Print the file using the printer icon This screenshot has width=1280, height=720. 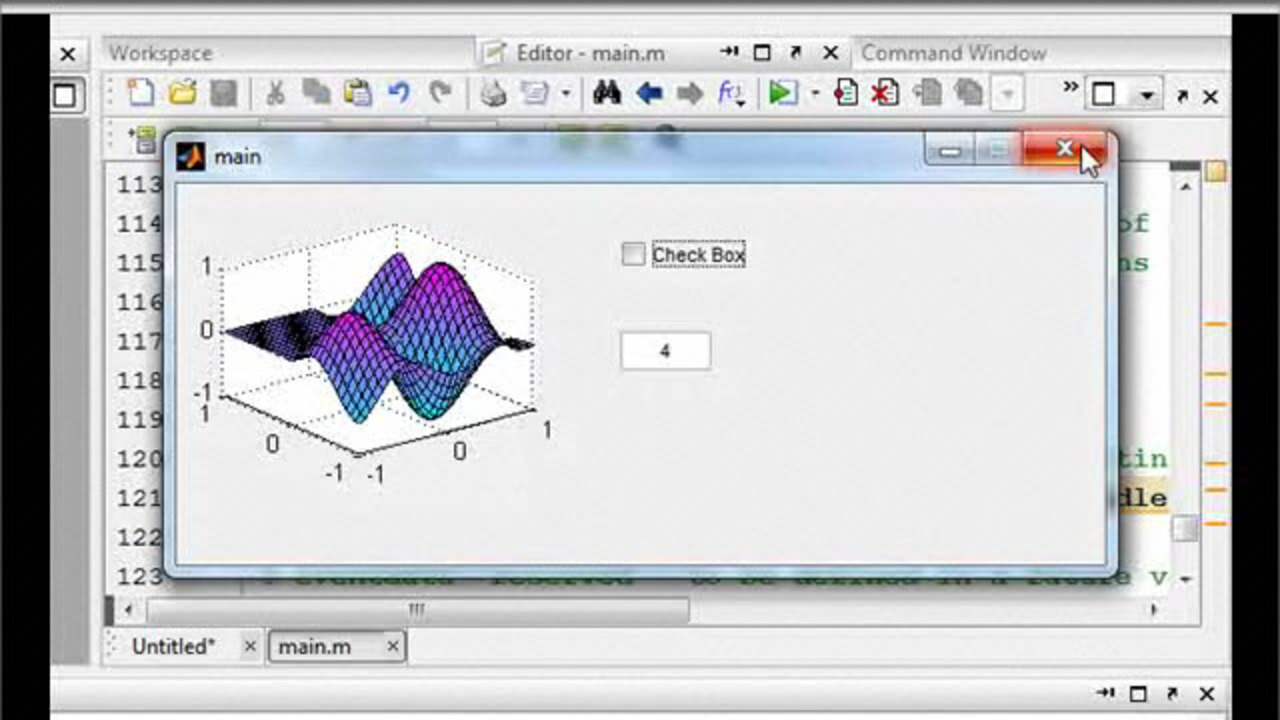[493, 94]
